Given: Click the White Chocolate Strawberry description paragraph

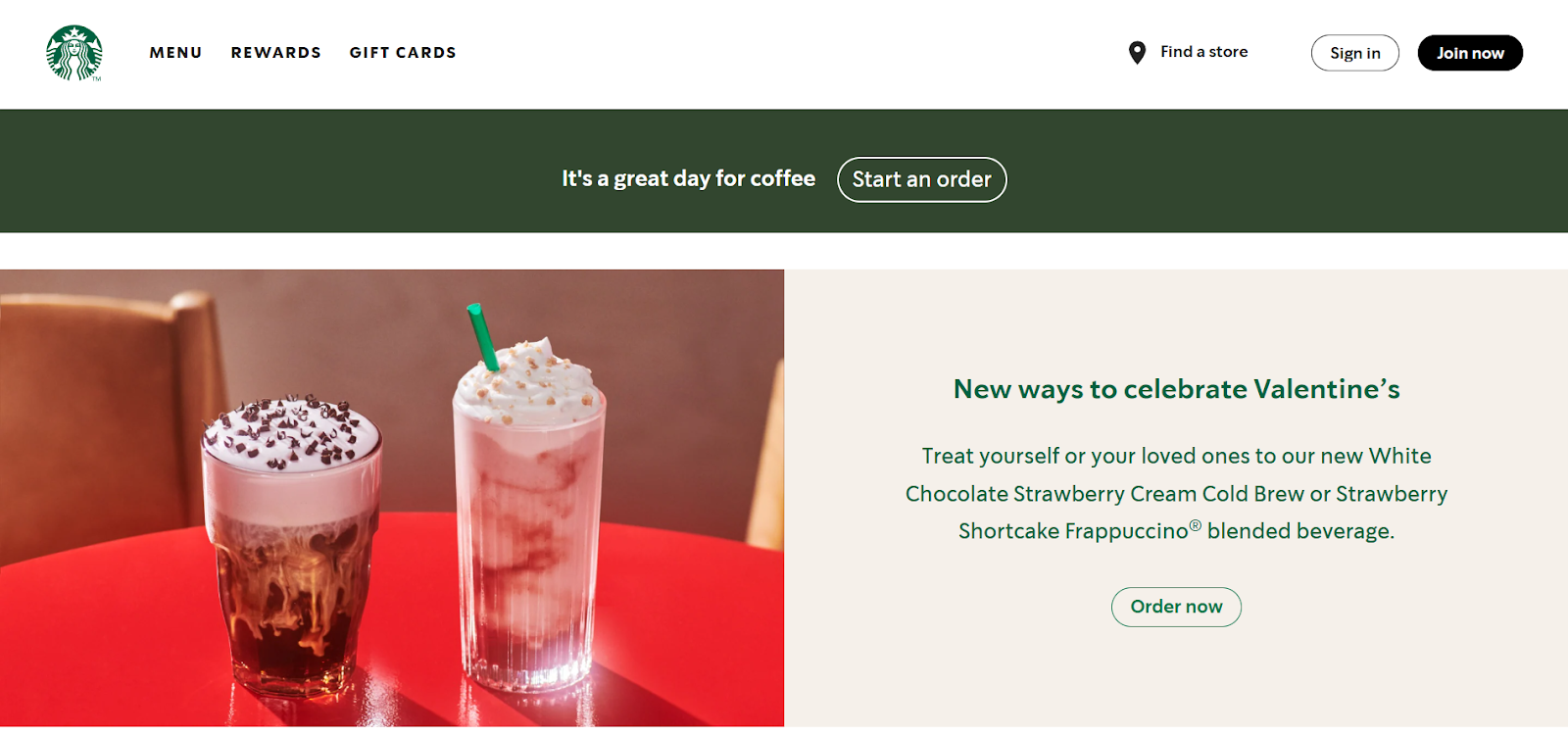Looking at the screenshot, I should tap(1176, 493).
